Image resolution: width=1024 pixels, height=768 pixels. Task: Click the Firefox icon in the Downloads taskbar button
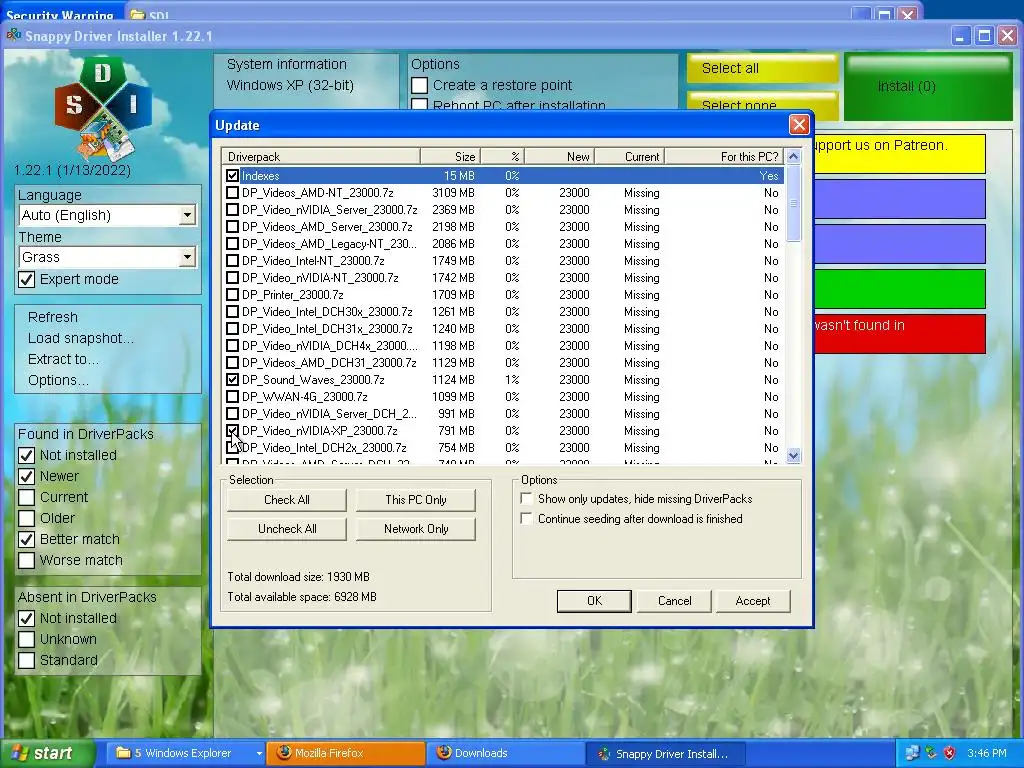[x=444, y=753]
